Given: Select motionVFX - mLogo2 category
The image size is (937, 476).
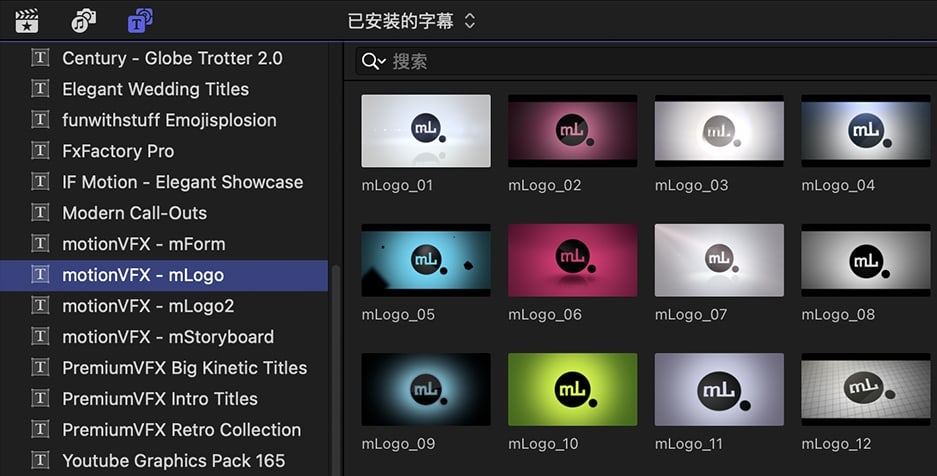Looking at the screenshot, I should pos(164,306).
